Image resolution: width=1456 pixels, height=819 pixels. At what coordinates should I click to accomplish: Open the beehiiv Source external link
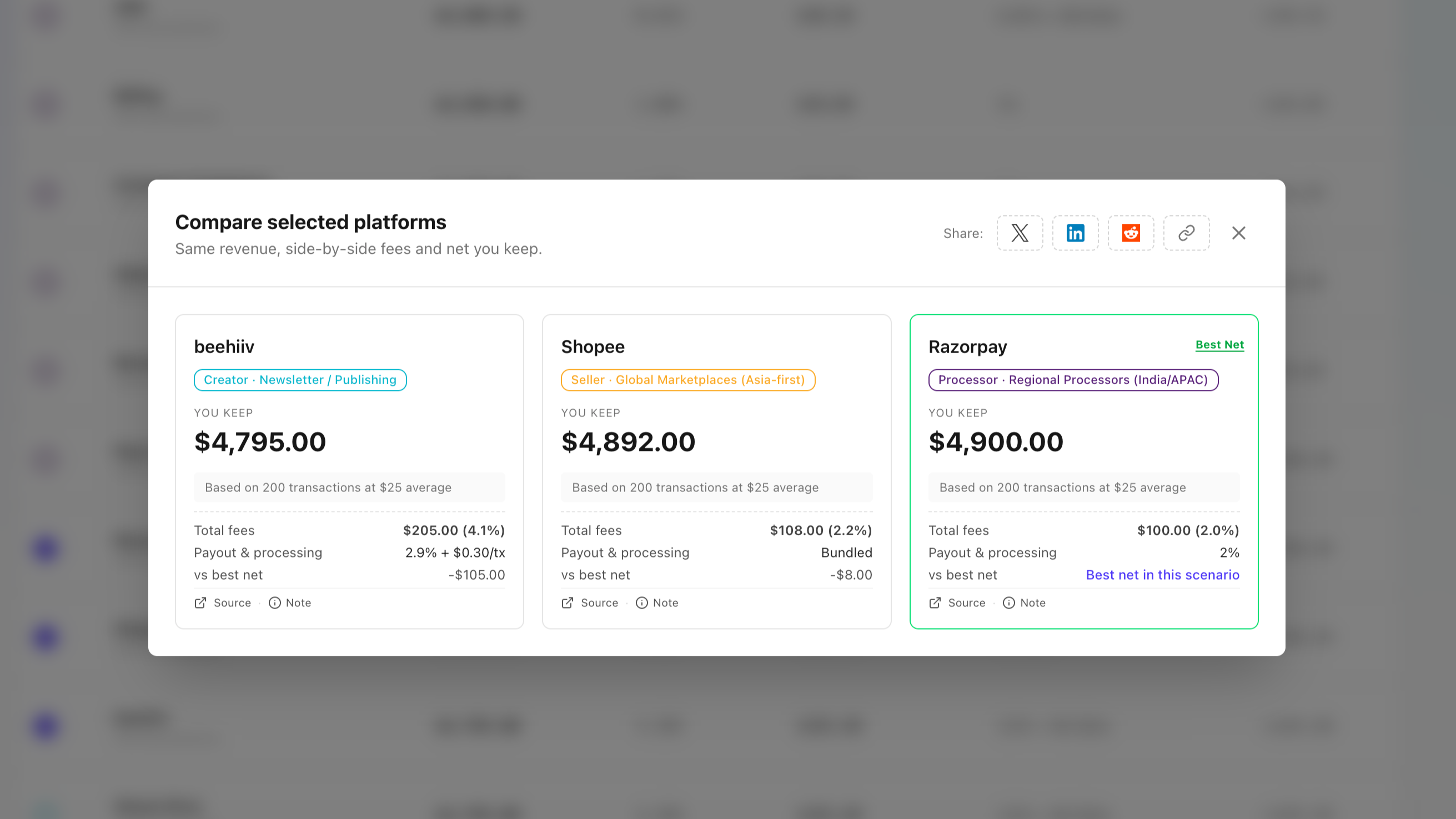223,602
